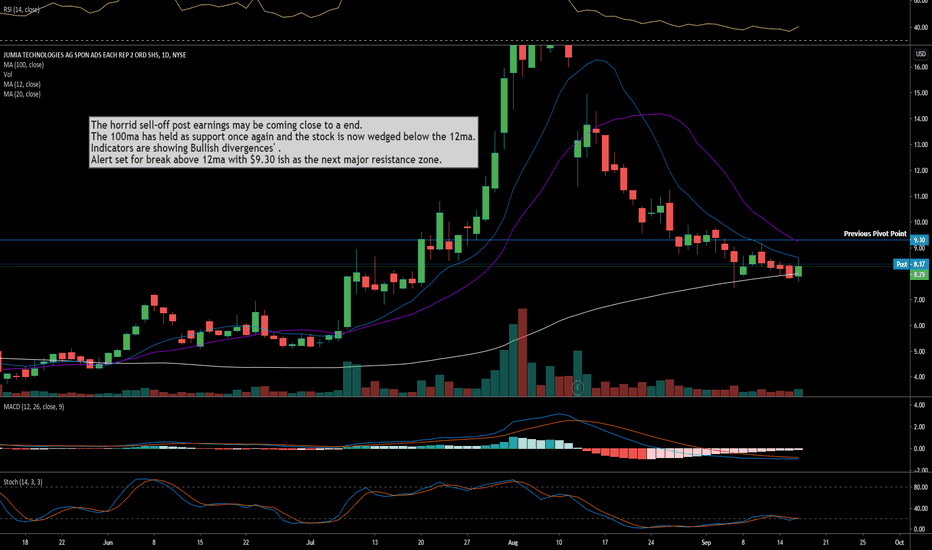The width and height of the screenshot is (932, 550).
Task: Select the MA (100, close) indicator label
Action: 23,65
